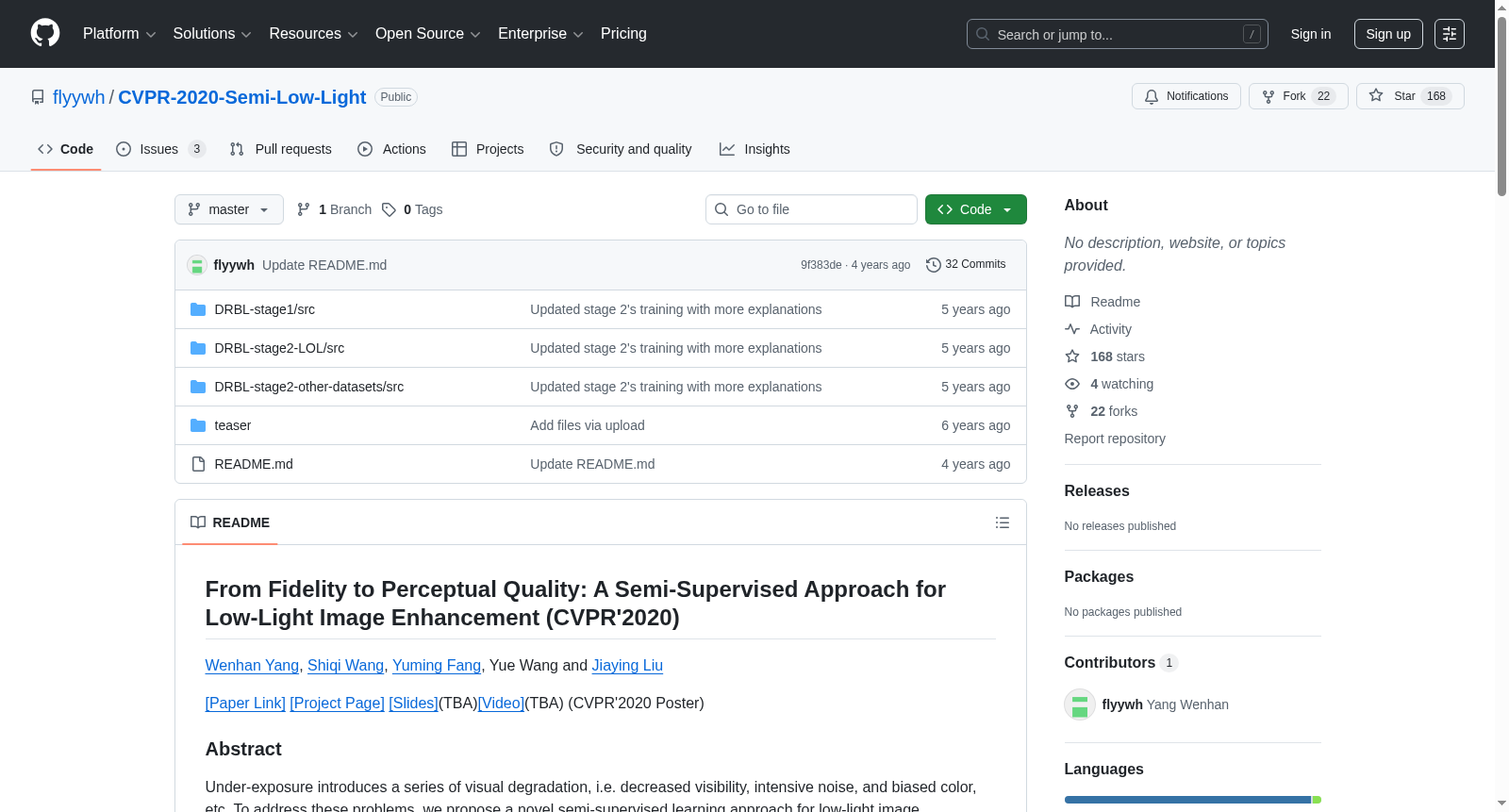Click the folder icon for DRBL-stage2-other-datasets/src
This screenshot has height=812, width=1509.
[x=198, y=387]
